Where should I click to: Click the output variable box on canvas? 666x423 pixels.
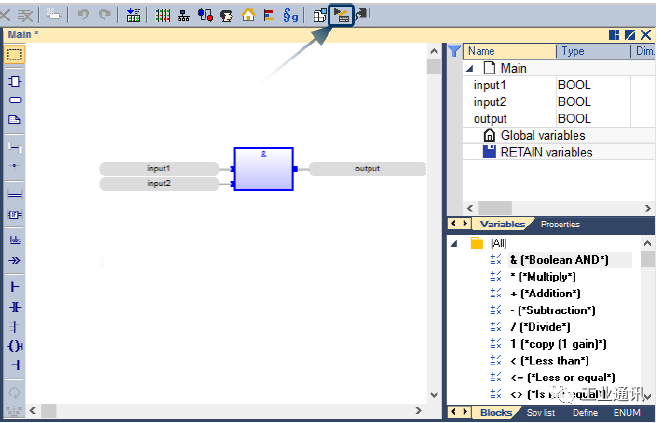pos(367,169)
